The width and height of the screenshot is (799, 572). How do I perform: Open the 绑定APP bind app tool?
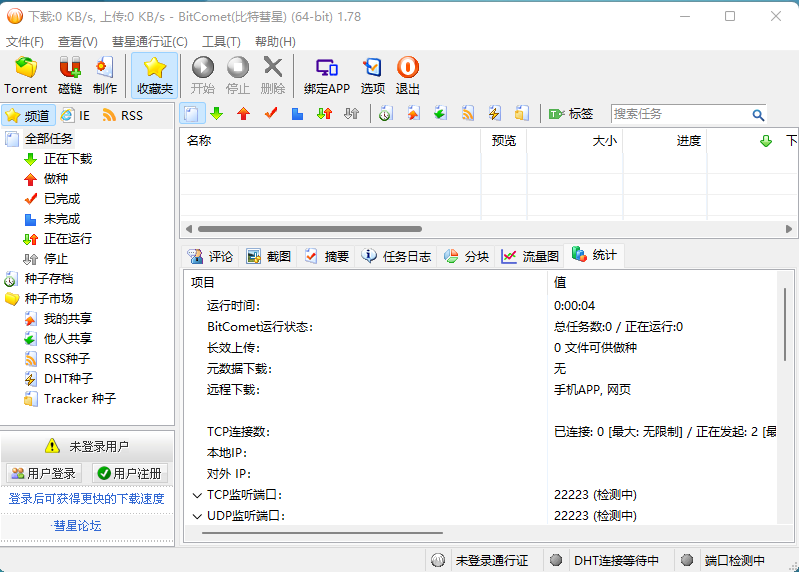click(x=327, y=75)
